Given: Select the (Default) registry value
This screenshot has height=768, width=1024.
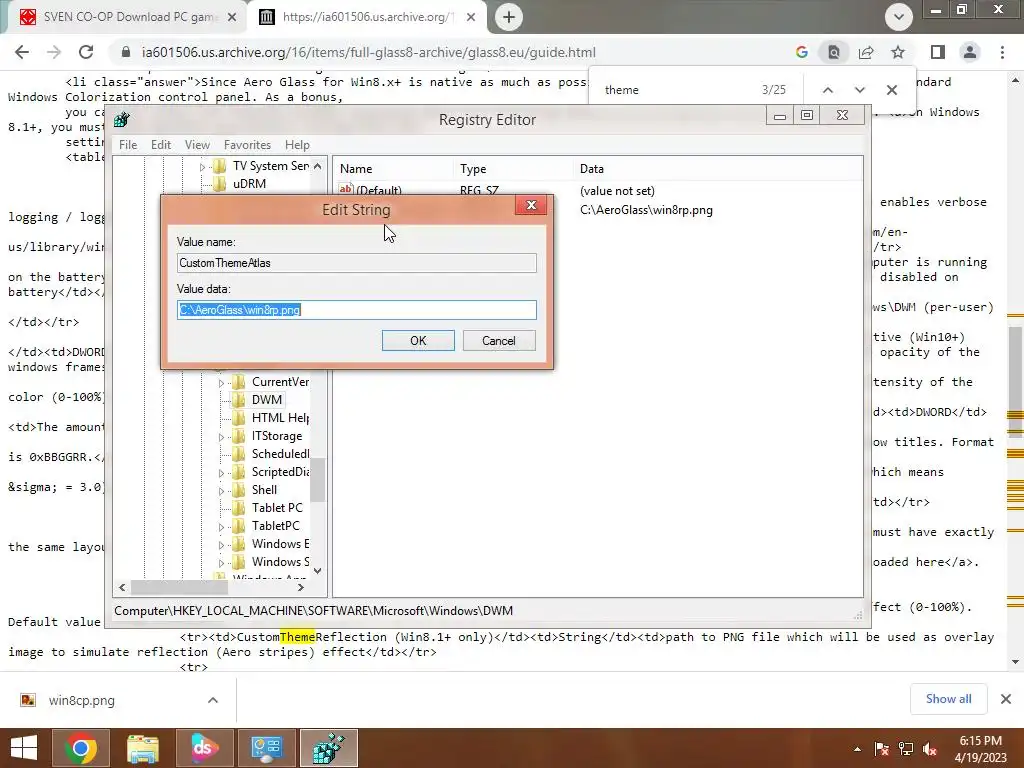Looking at the screenshot, I should (x=379, y=191).
